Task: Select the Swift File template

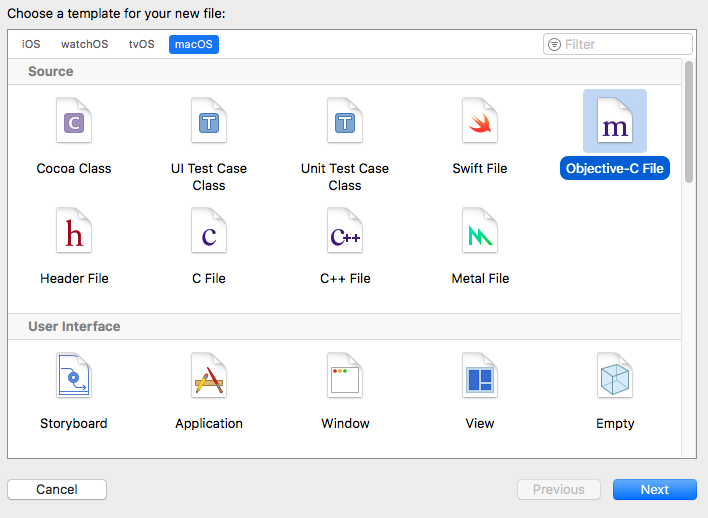Action: coord(480,121)
